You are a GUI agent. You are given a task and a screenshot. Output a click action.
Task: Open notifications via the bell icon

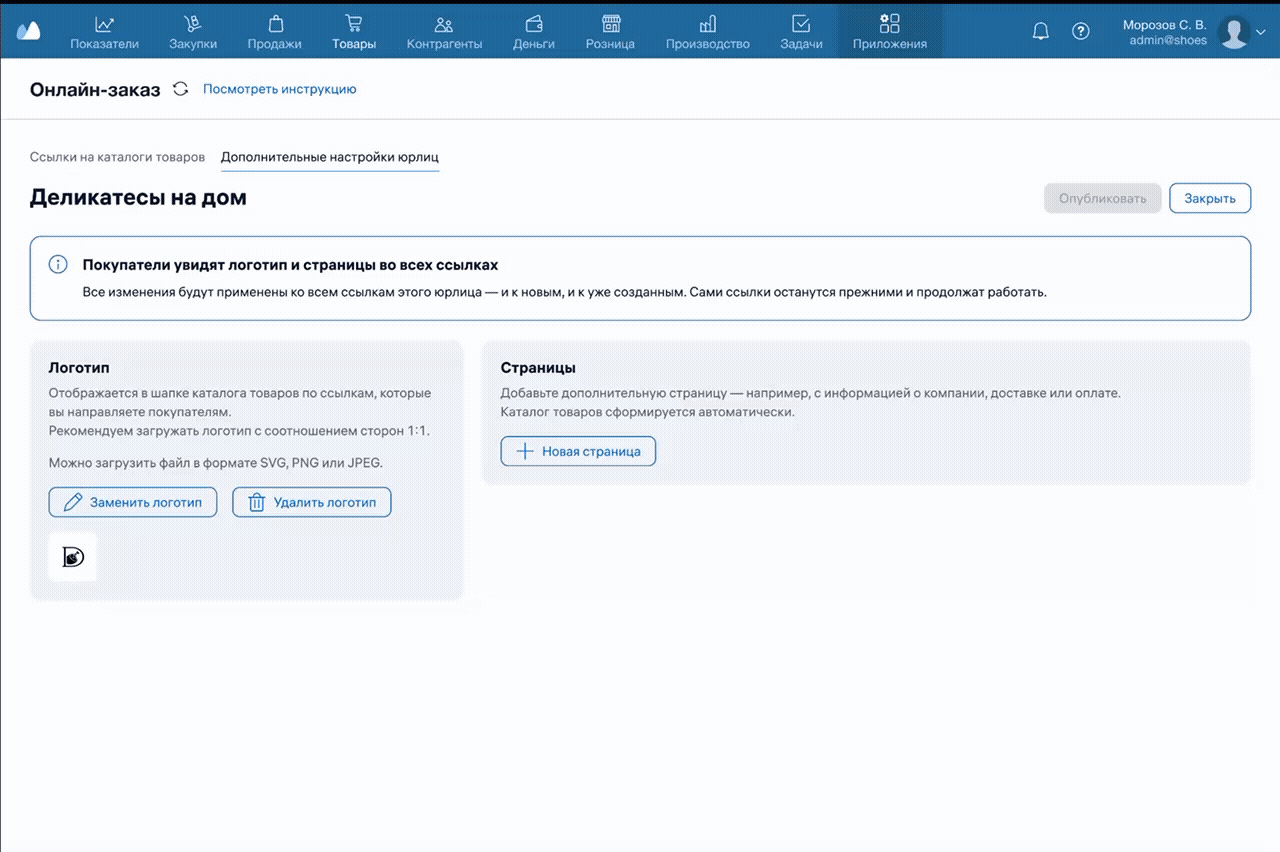coord(1040,31)
